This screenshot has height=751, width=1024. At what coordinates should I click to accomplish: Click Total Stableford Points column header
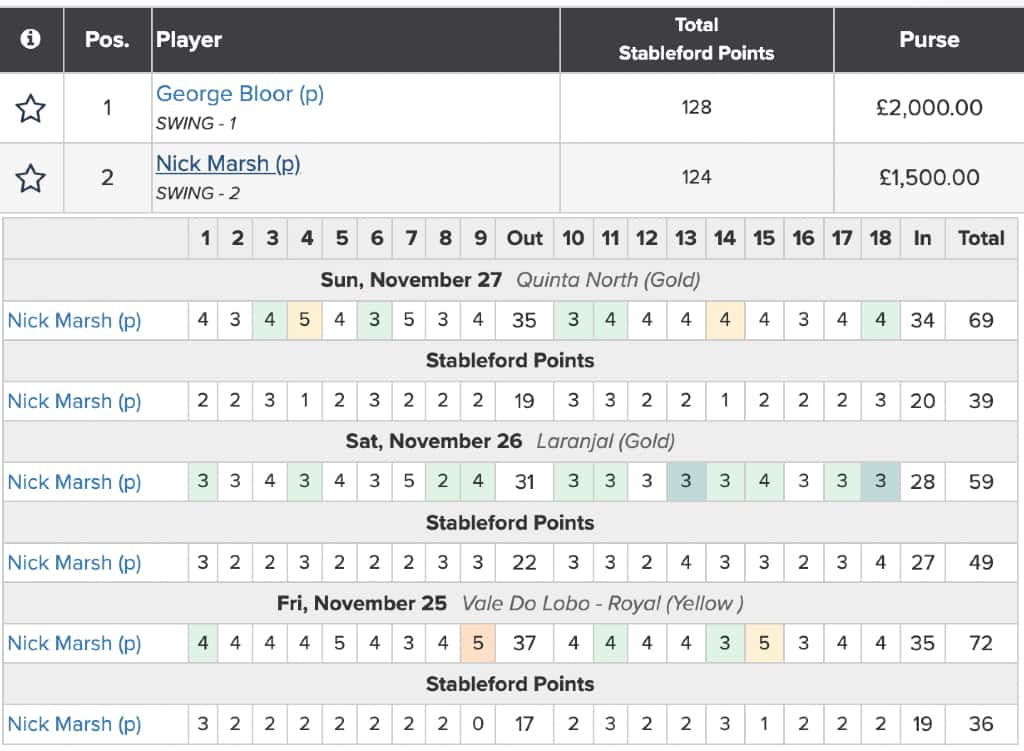(x=697, y=40)
